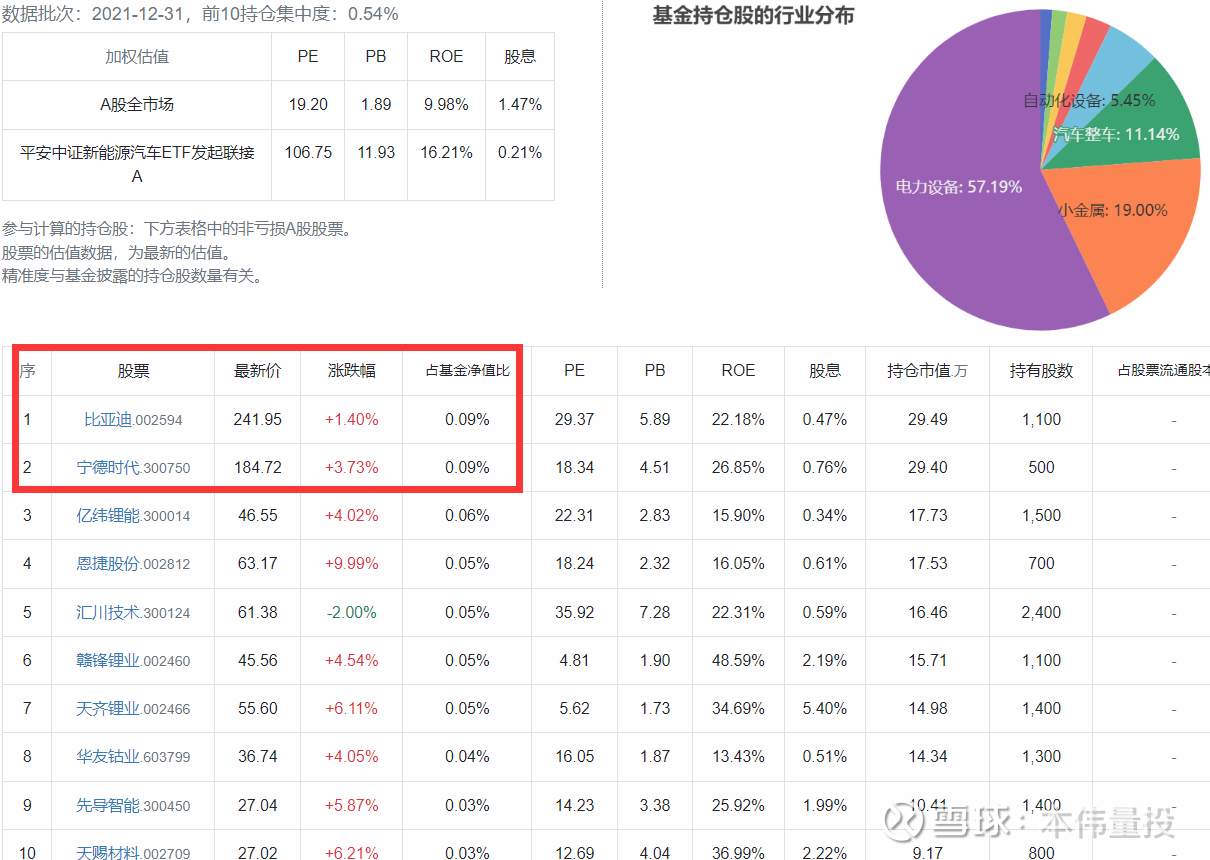This screenshot has width=1210, height=860.
Task: Click the 天齐锂业 dividend value 5.40%
Action: (825, 708)
